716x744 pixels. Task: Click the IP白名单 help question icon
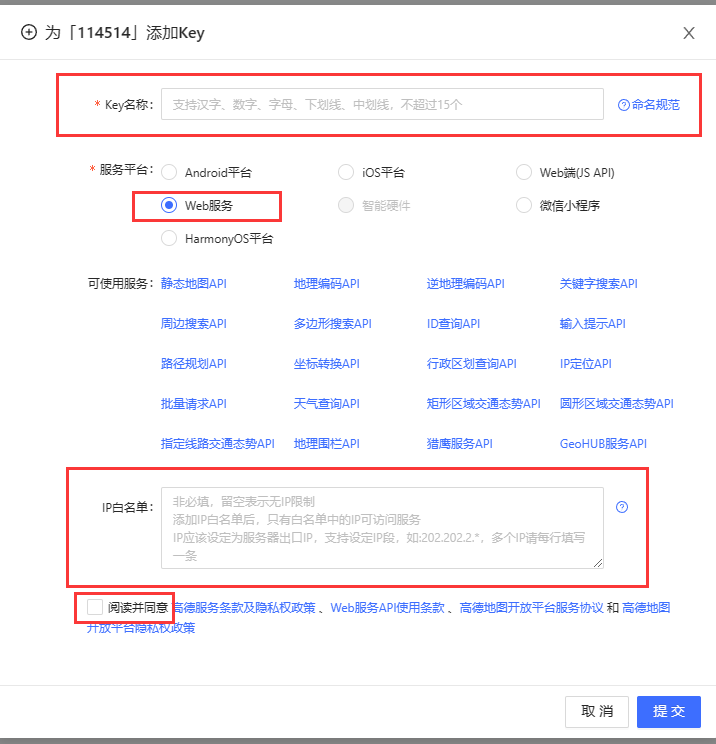622,507
